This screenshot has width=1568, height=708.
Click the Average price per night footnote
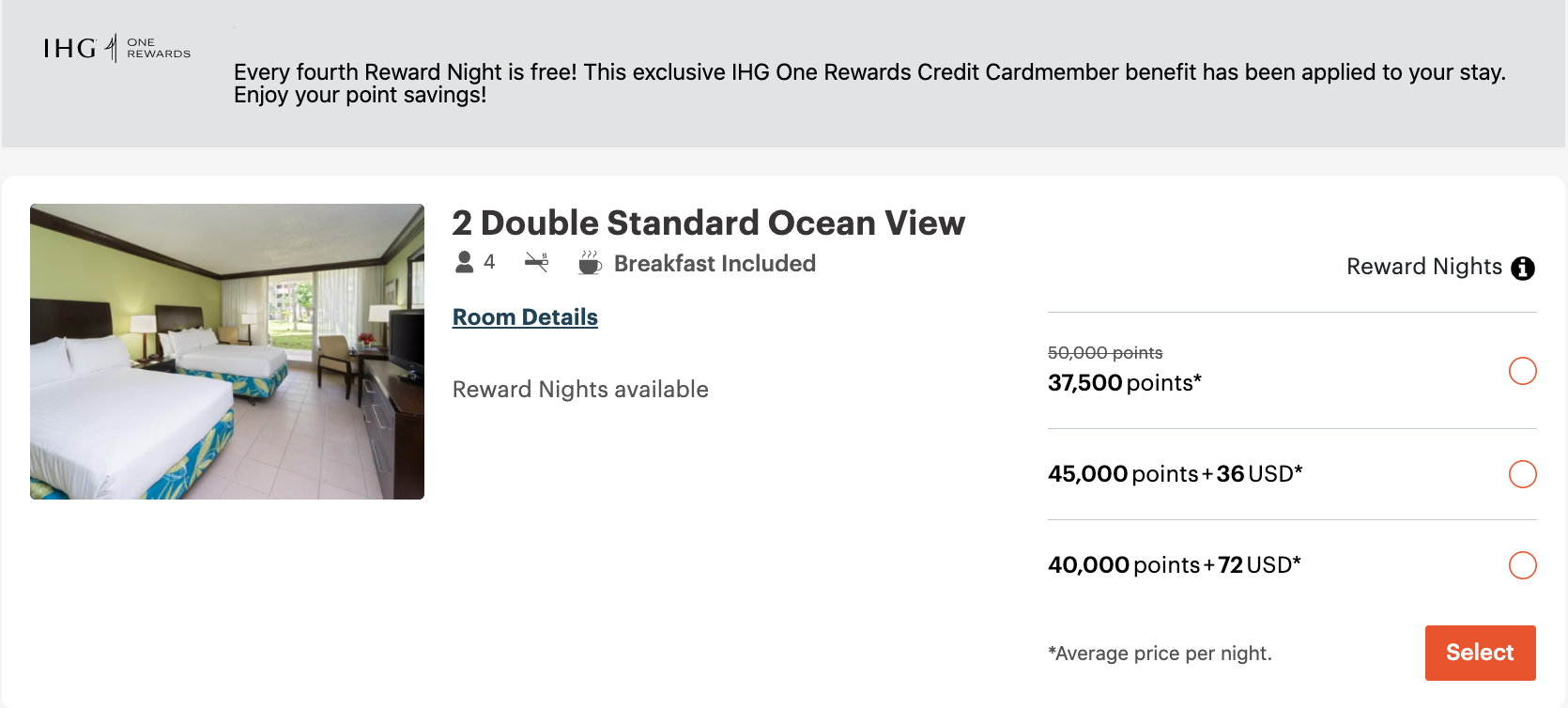1160,654
